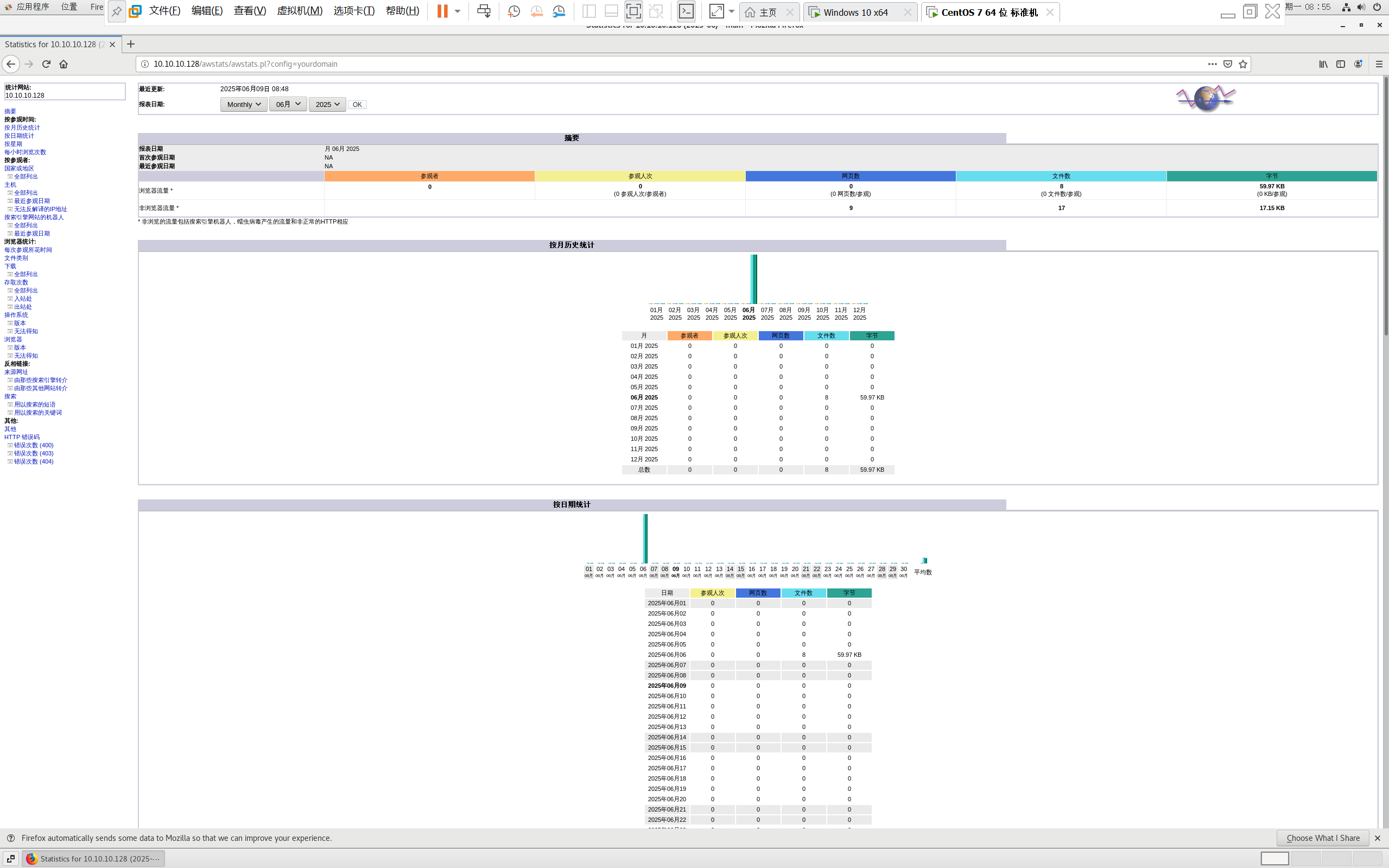Click the take snapshot clock icon
Image resolution: width=1389 pixels, height=868 pixels.
[513, 11]
